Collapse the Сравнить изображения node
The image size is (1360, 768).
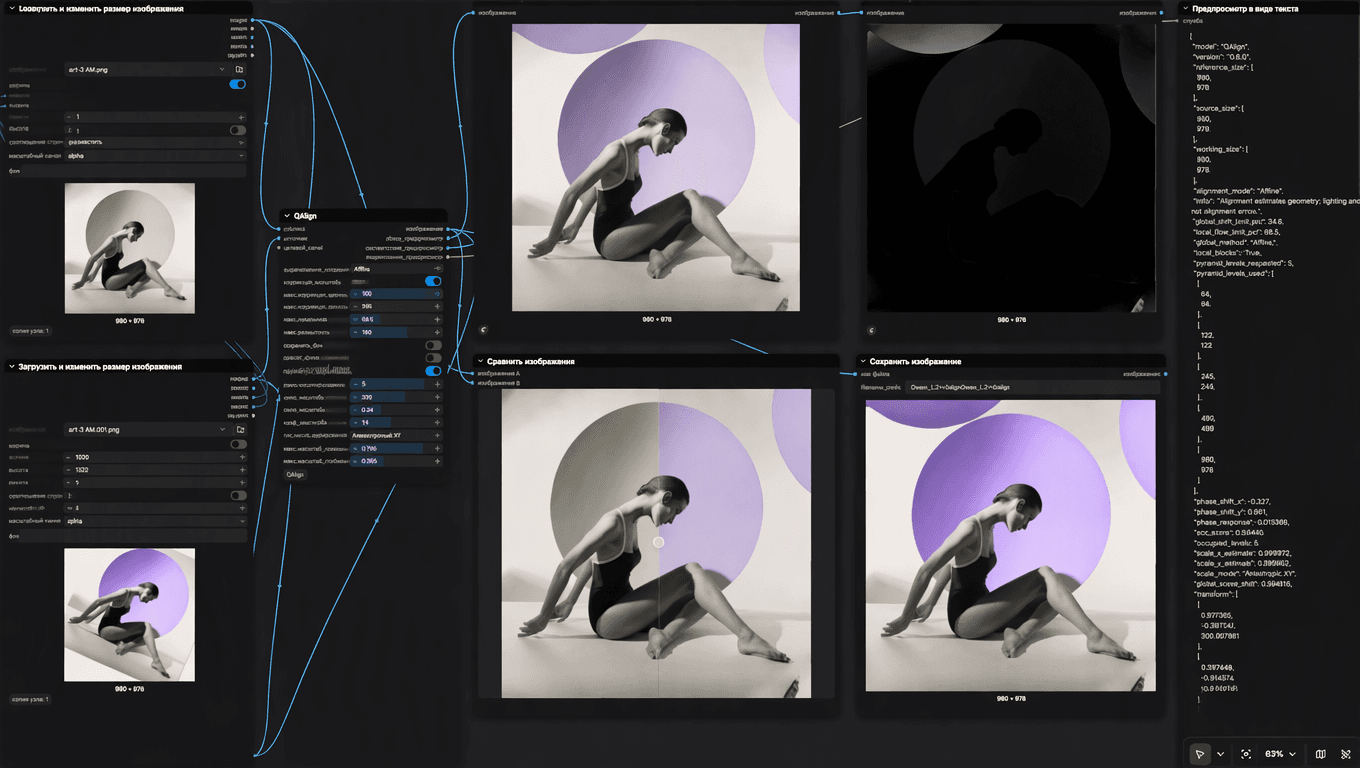(x=480, y=361)
